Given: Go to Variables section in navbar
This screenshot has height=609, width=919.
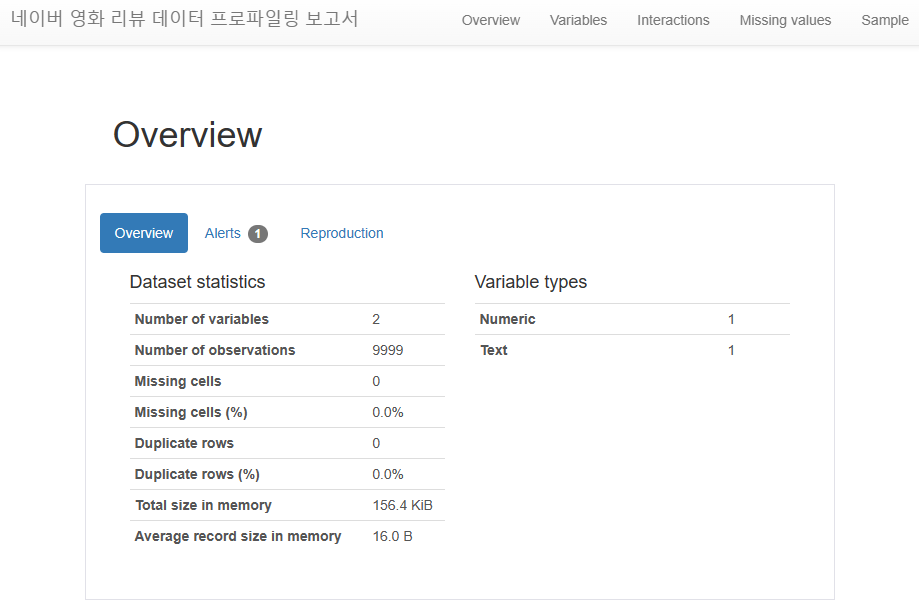Looking at the screenshot, I should point(578,21).
